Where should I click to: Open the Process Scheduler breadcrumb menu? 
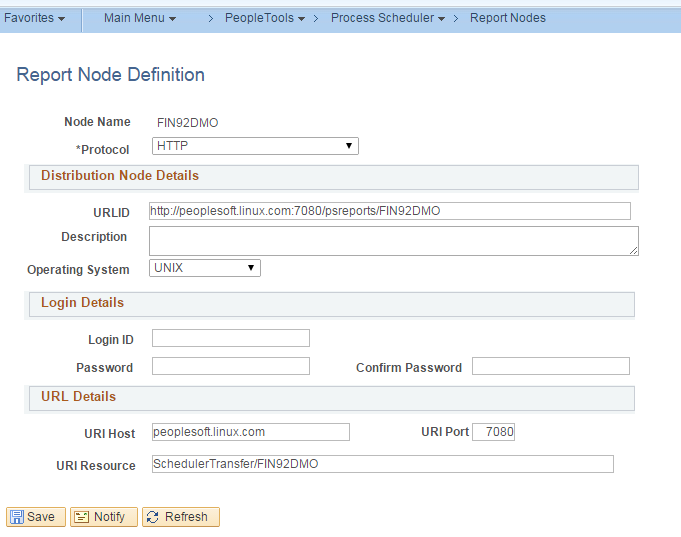(x=388, y=18)
